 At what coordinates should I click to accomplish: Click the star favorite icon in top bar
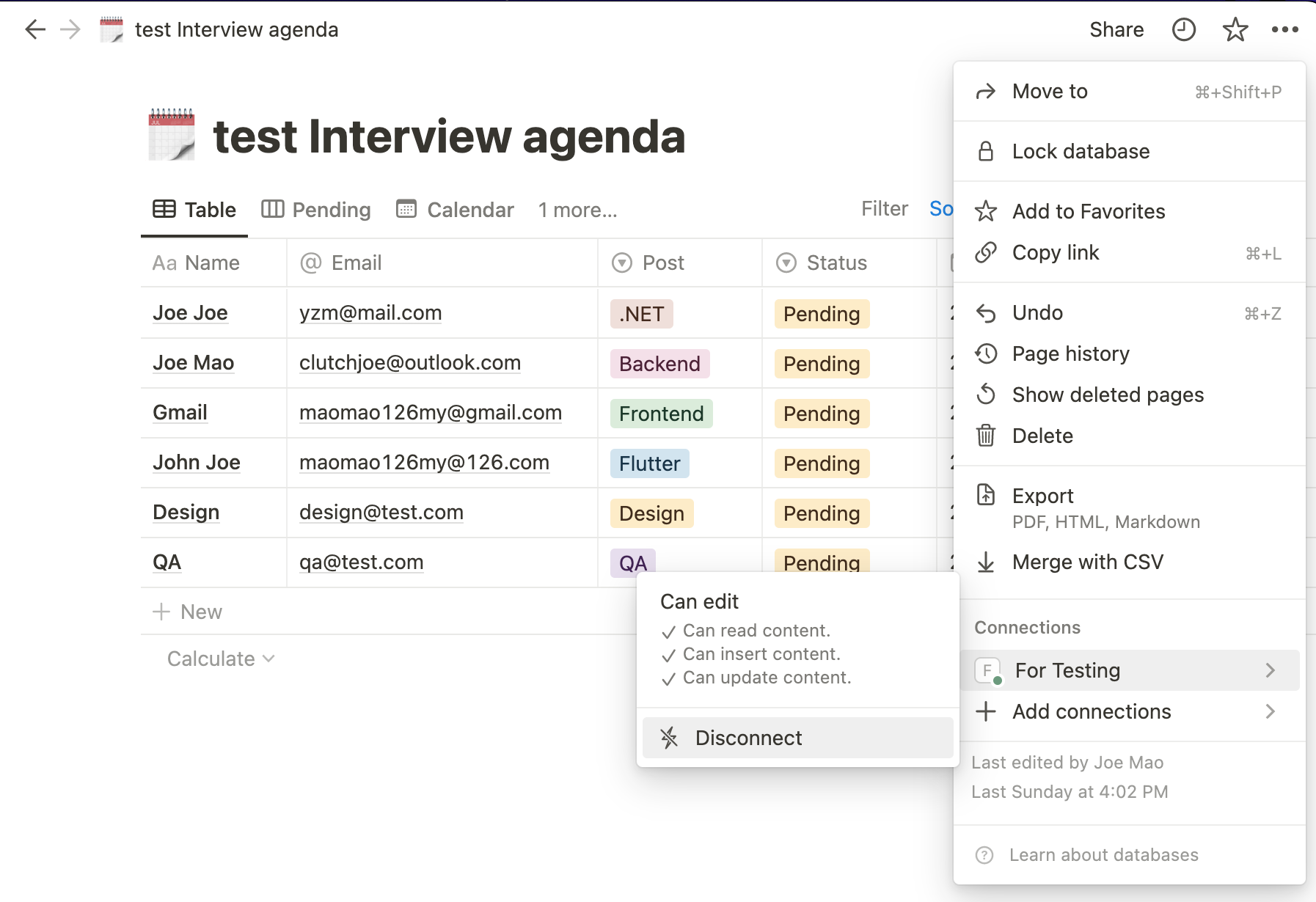[1235, 29]
